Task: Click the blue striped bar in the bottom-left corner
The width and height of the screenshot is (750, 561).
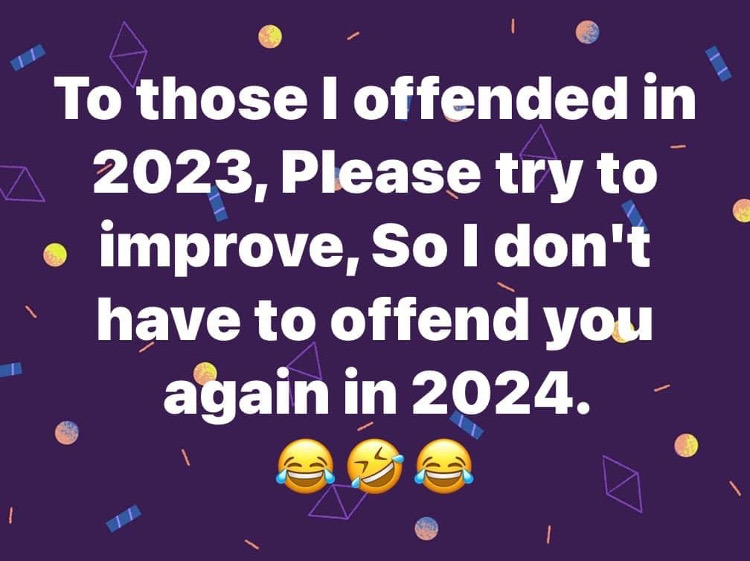Action: [123, 518]
